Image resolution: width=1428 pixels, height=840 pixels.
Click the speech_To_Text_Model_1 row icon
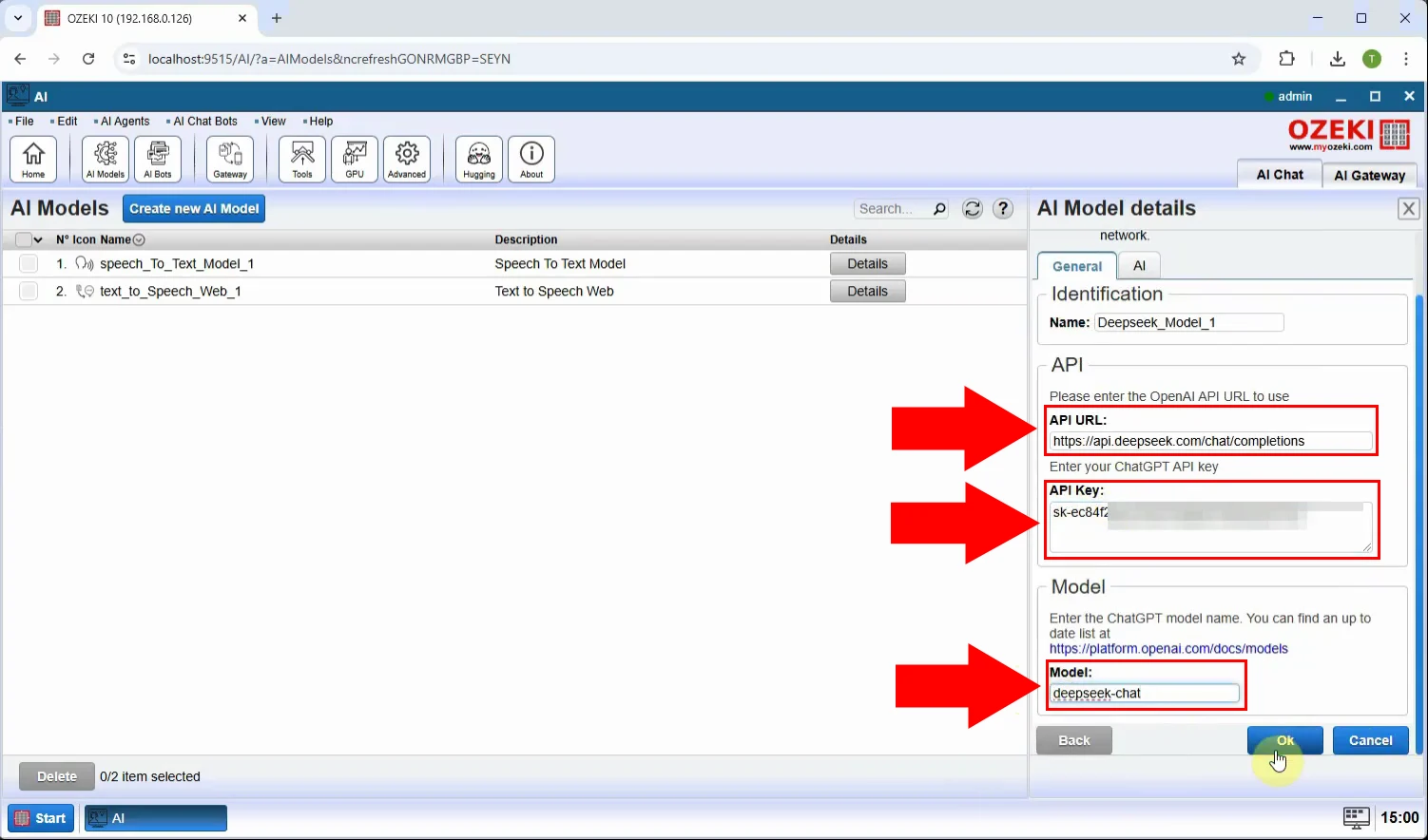85,264
